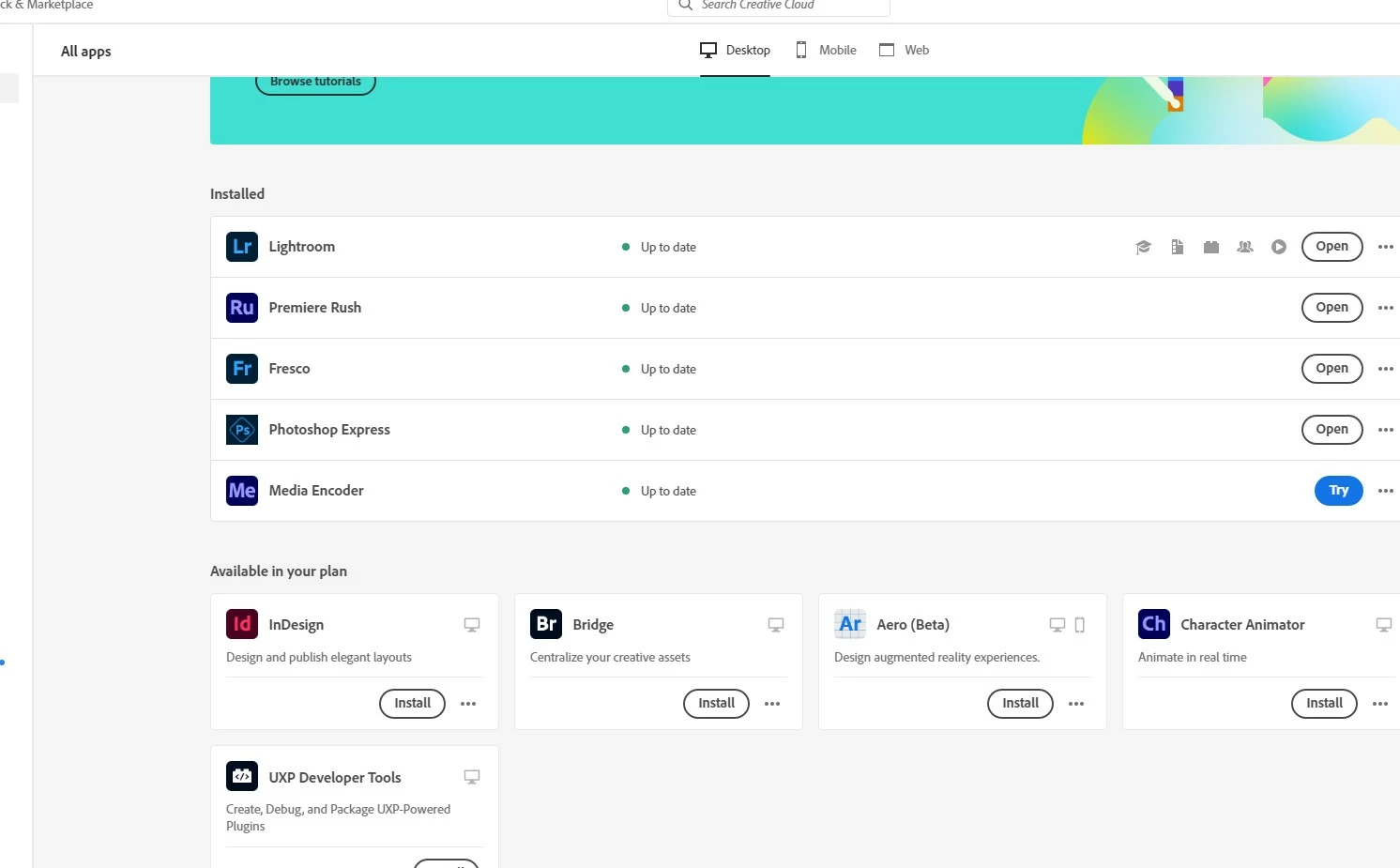Image resolution: width=1400 pixels, height=868 pixels.
Task: Open more options on Character Animator card
Action: (x=1380, y=704)
